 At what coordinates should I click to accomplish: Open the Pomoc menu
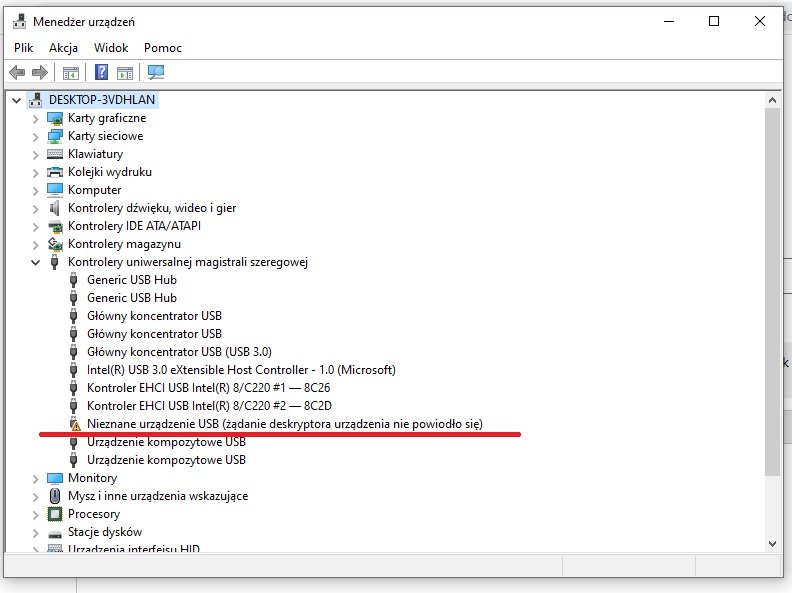163,48
